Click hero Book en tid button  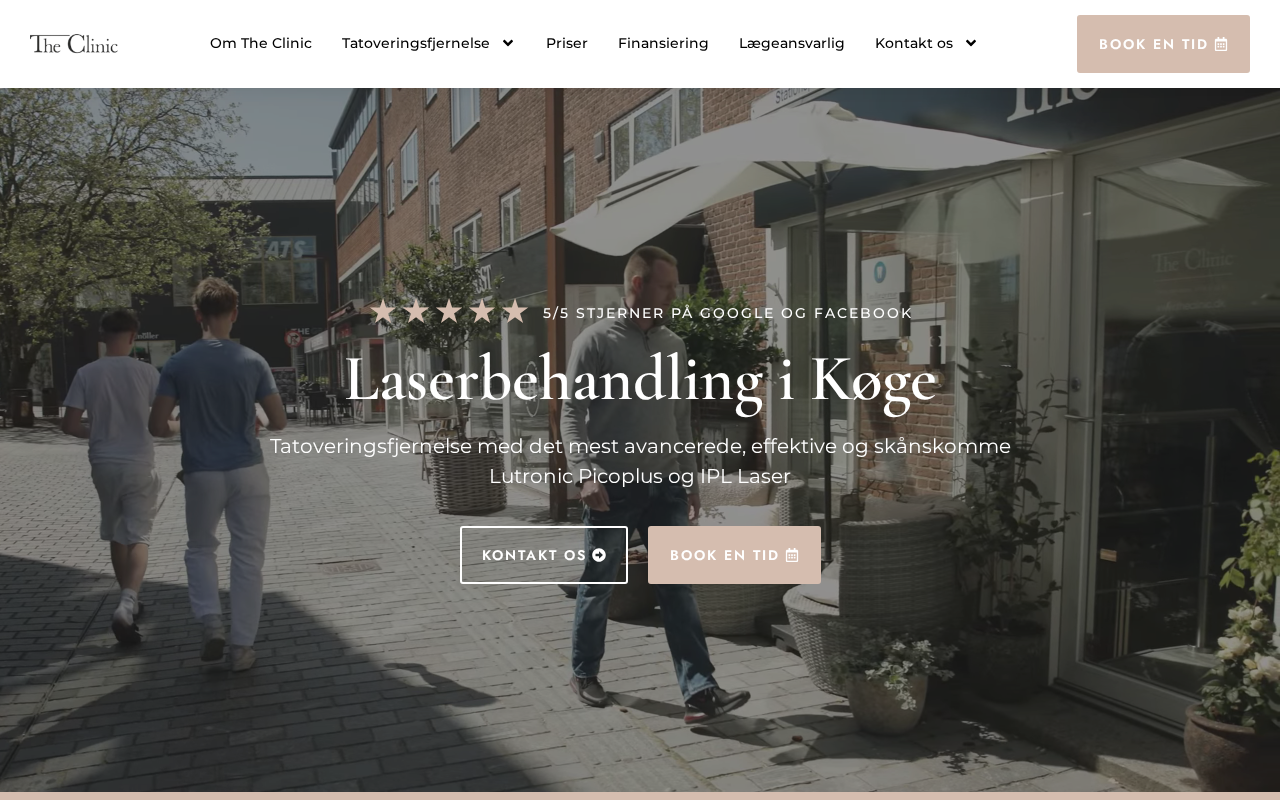pos(734,555)
